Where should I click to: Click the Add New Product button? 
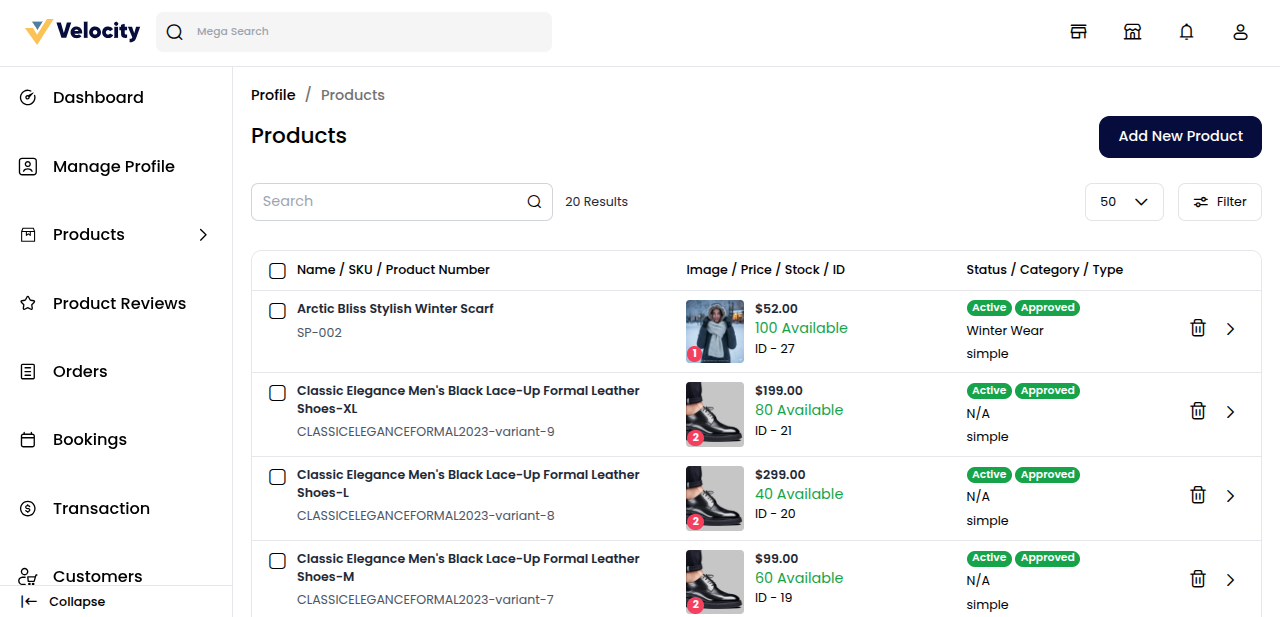pos(1179,137)
